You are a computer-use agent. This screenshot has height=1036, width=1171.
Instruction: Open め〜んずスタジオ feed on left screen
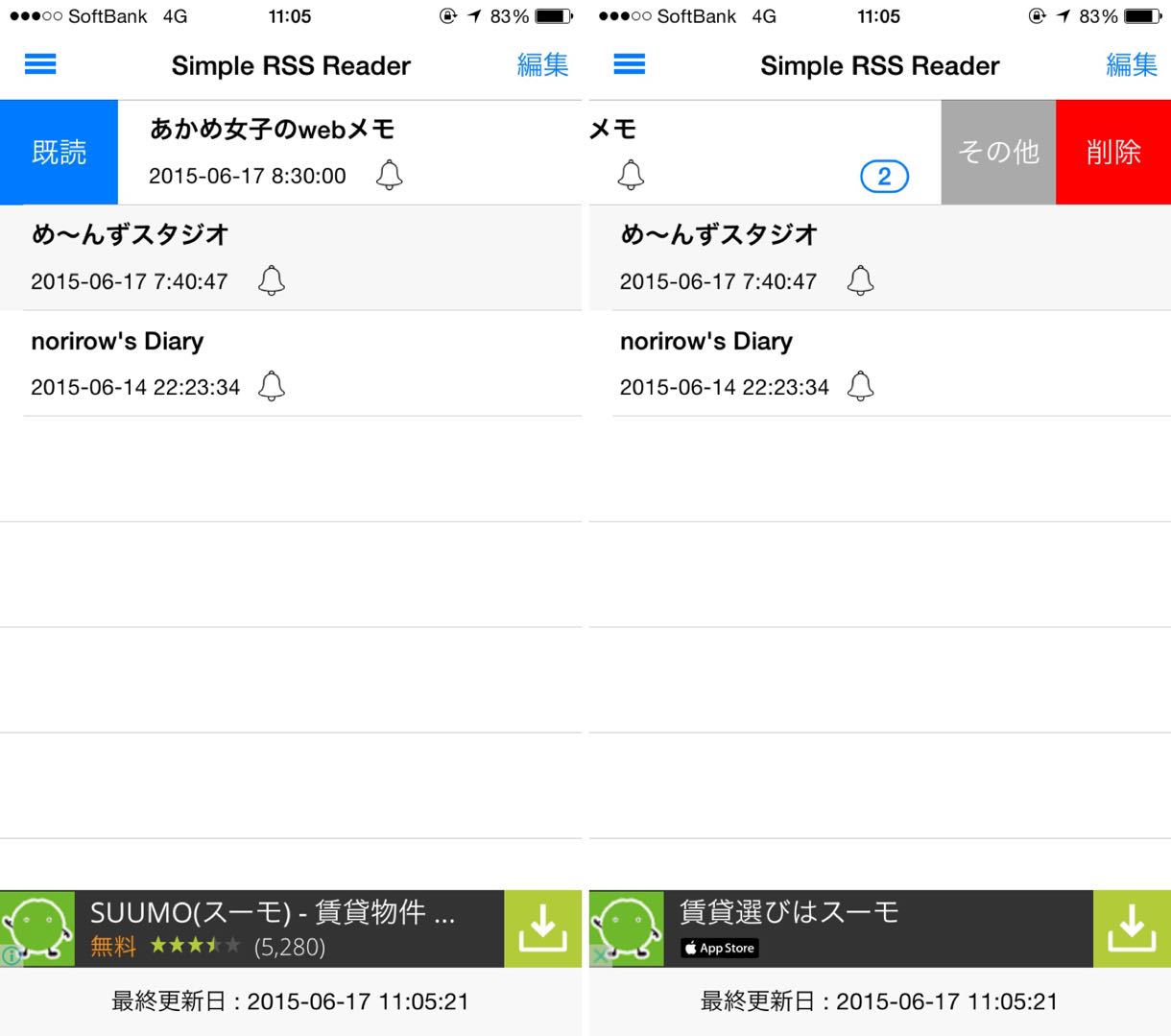(291, 257)
